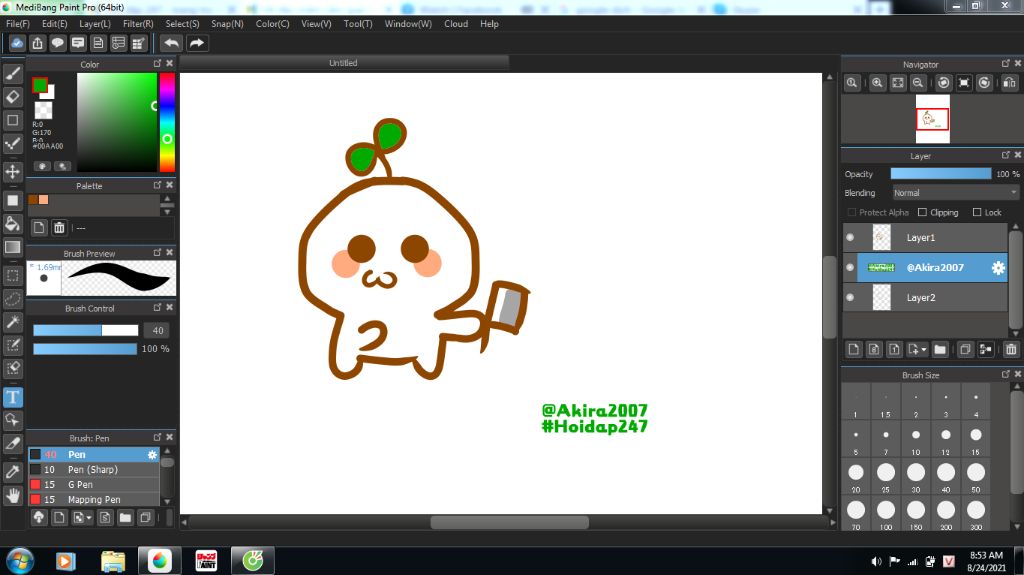Click the export/share icon in toolbar
Screen dimensions: 1024x575
point(37,43)
